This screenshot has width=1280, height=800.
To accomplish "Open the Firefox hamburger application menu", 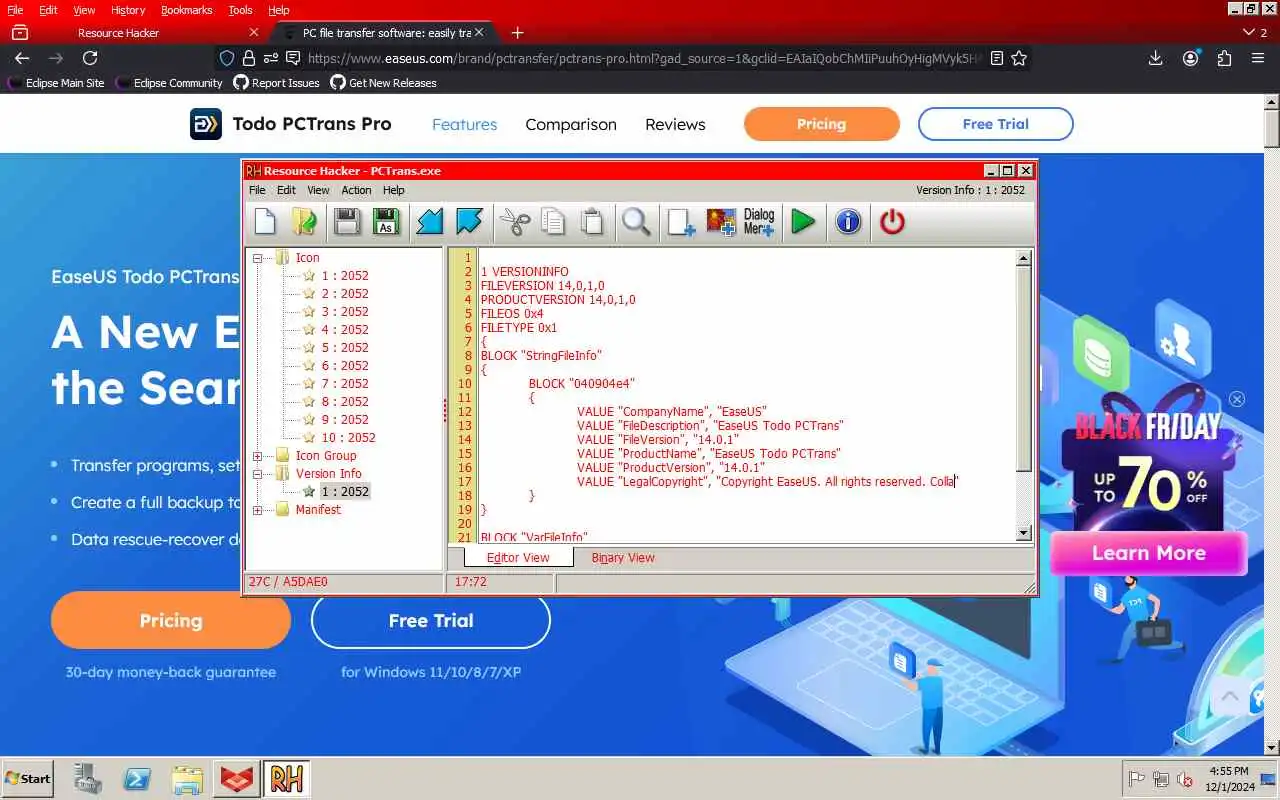I will pyautogui.click(x=1258, y=58).
